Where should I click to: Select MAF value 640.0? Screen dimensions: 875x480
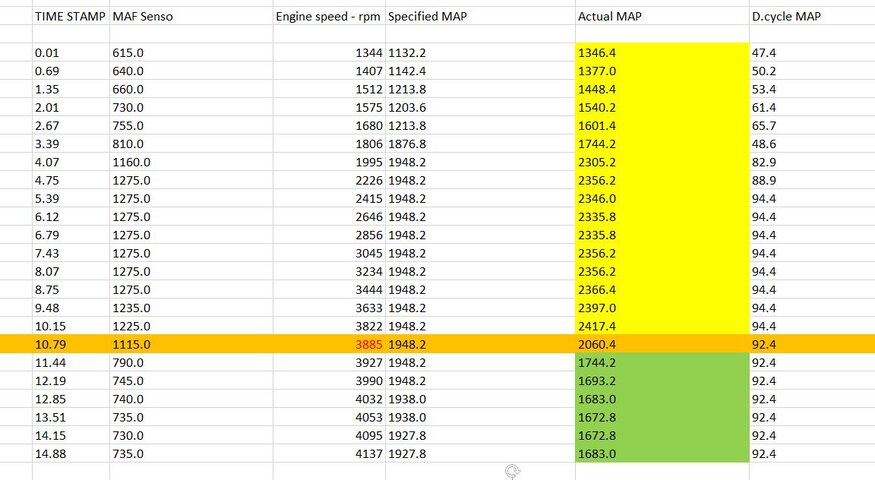191,71
